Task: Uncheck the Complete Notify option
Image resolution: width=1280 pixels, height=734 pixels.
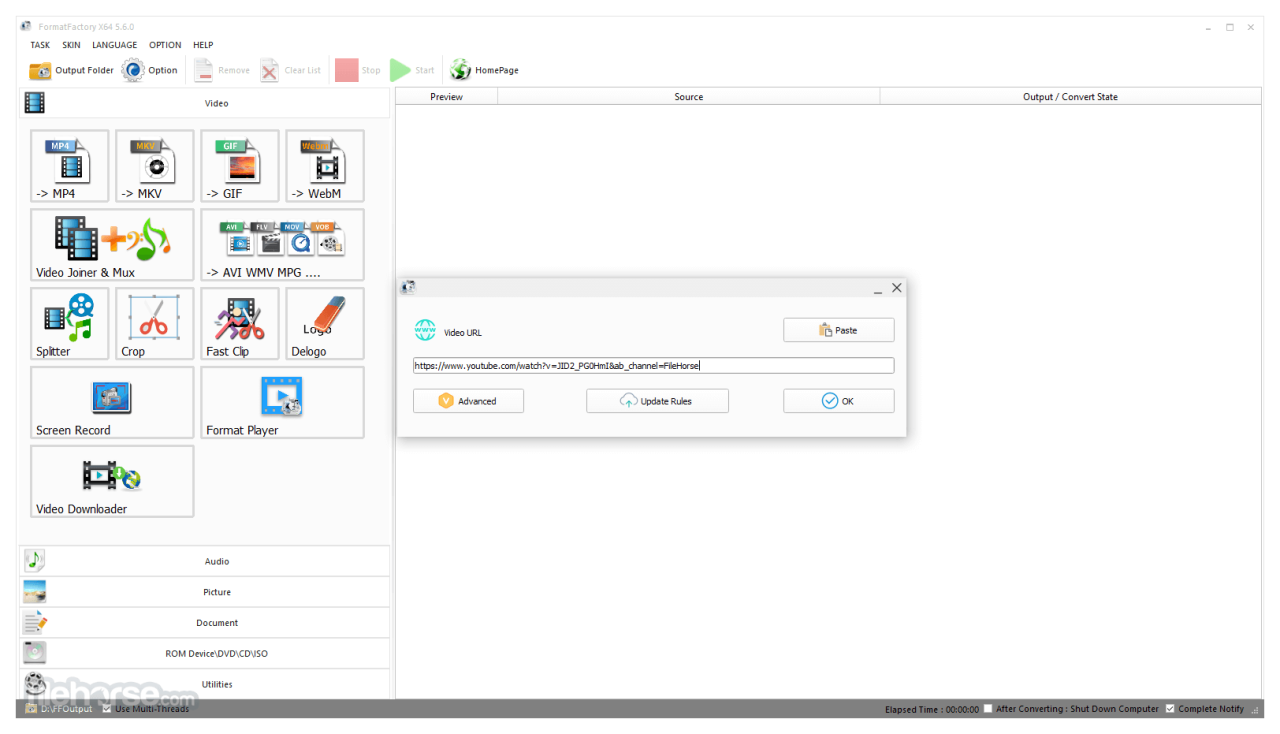Action: point(1170,709)
